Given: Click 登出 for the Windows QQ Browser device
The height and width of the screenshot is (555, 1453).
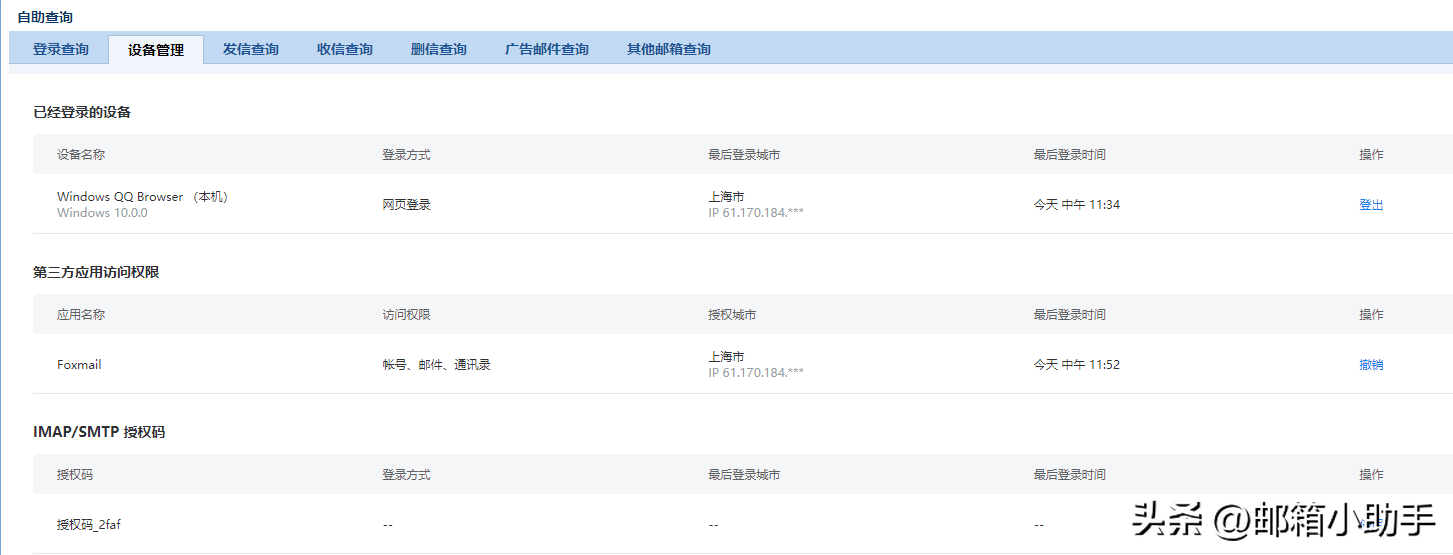Looking at the screenshot, I should coord(1371,205).
